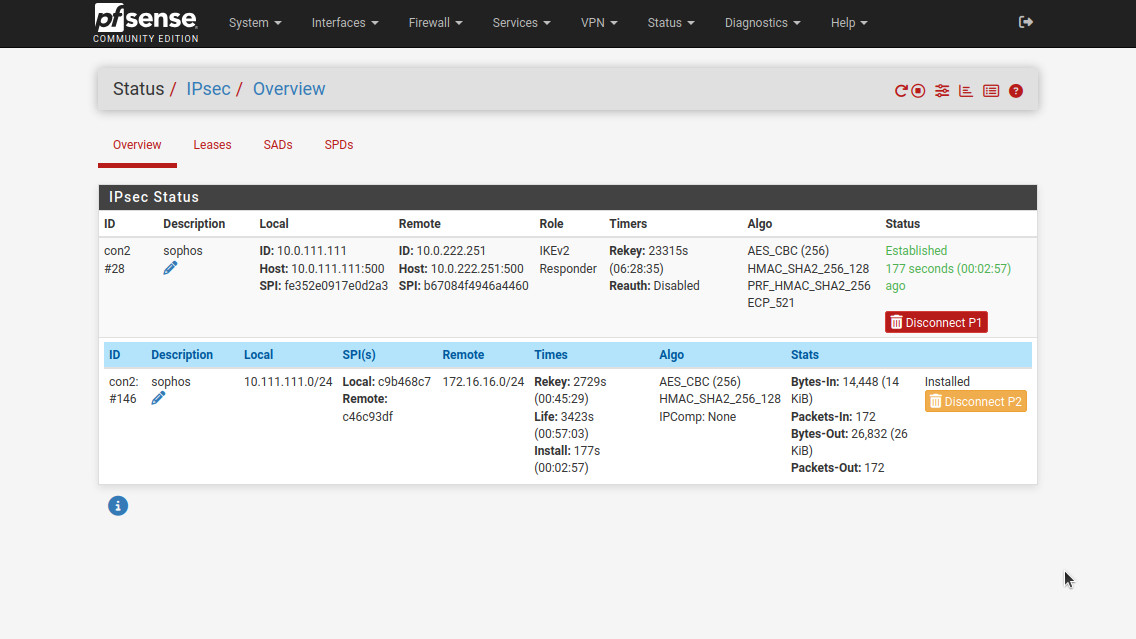This screenshot has height=639, width=1136.
Task: Follow the IPsec breadcrumb link
Action: [208, 89]
